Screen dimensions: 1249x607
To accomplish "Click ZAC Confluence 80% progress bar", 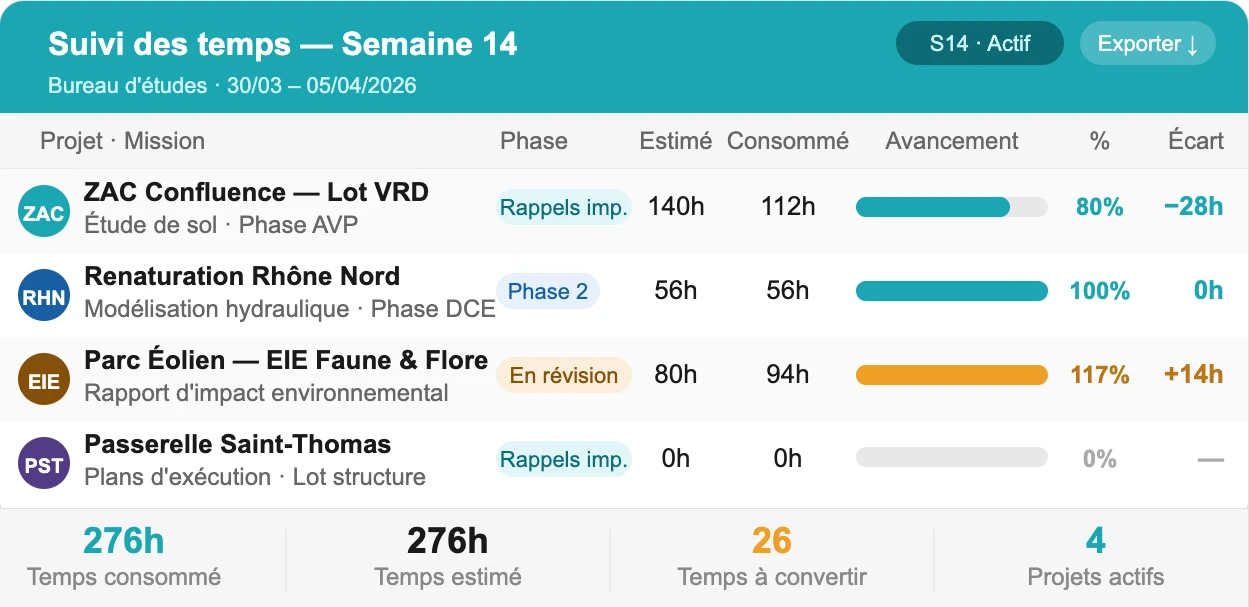I will (951, 207).
